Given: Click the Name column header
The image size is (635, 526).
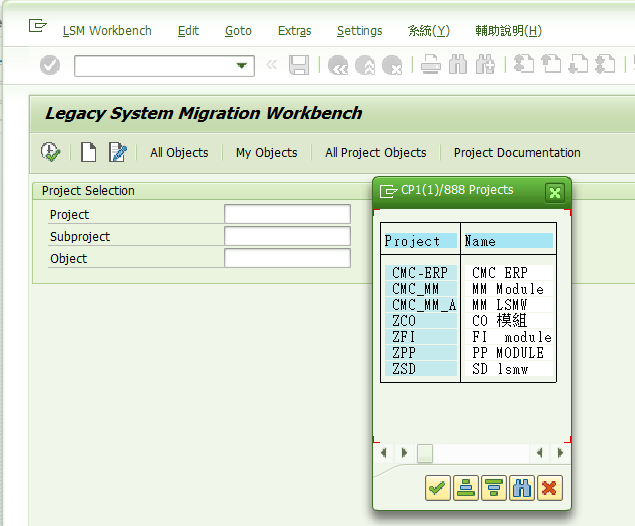Looking at the screenshot, I should [508, 241].
